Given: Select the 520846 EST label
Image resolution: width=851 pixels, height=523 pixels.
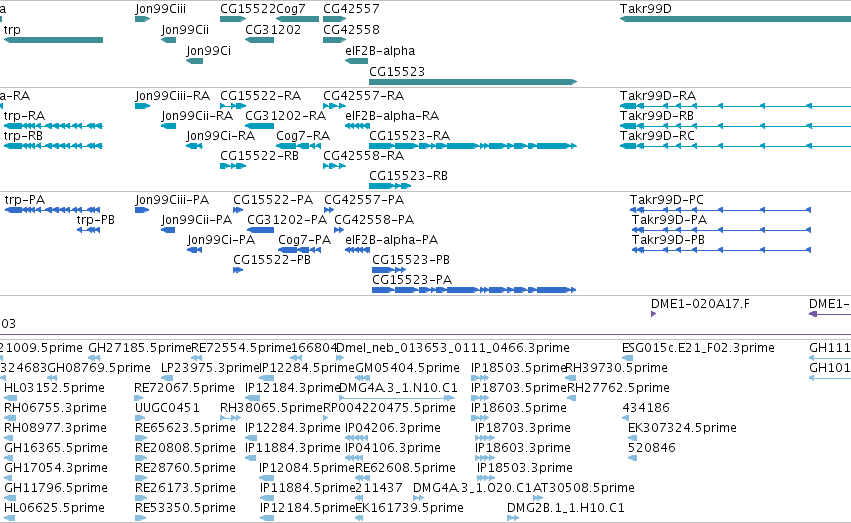Looking at the screenshot, I should [651, 449].
